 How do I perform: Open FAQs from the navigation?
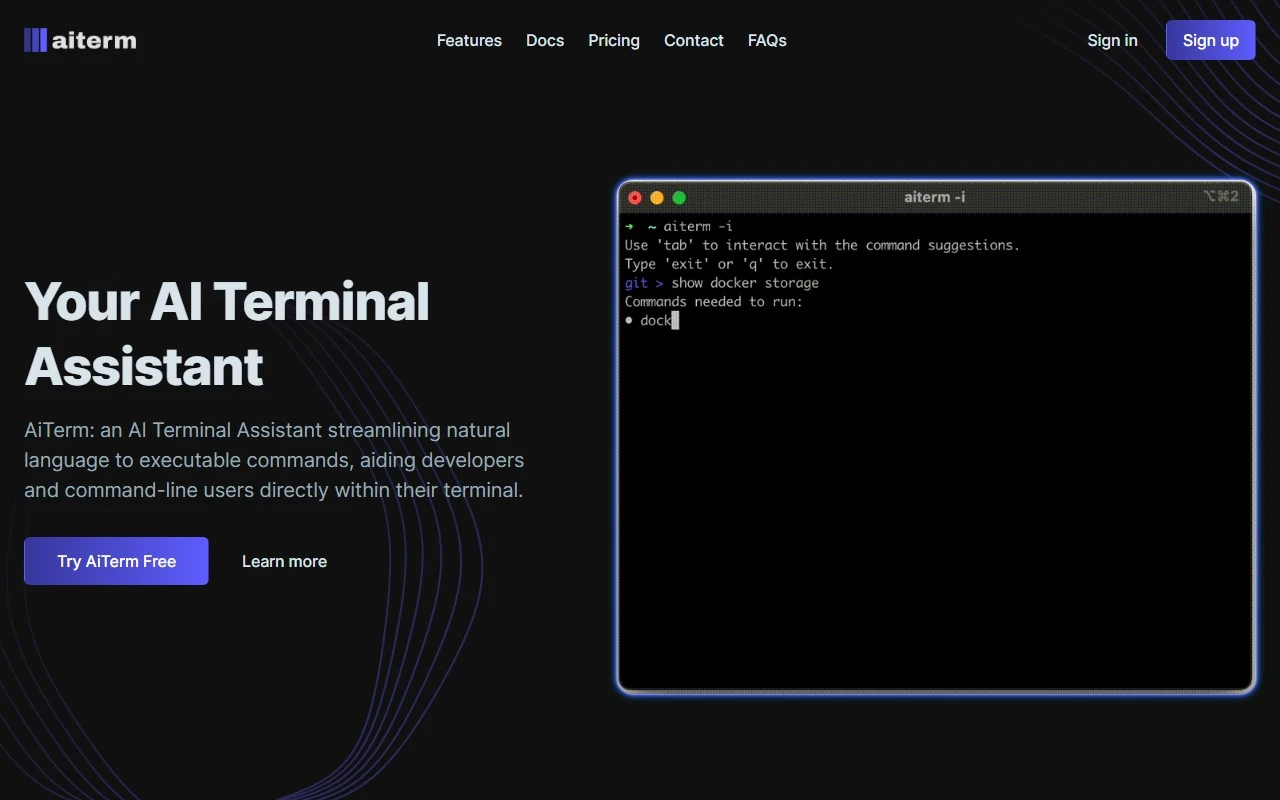[767, 40]
